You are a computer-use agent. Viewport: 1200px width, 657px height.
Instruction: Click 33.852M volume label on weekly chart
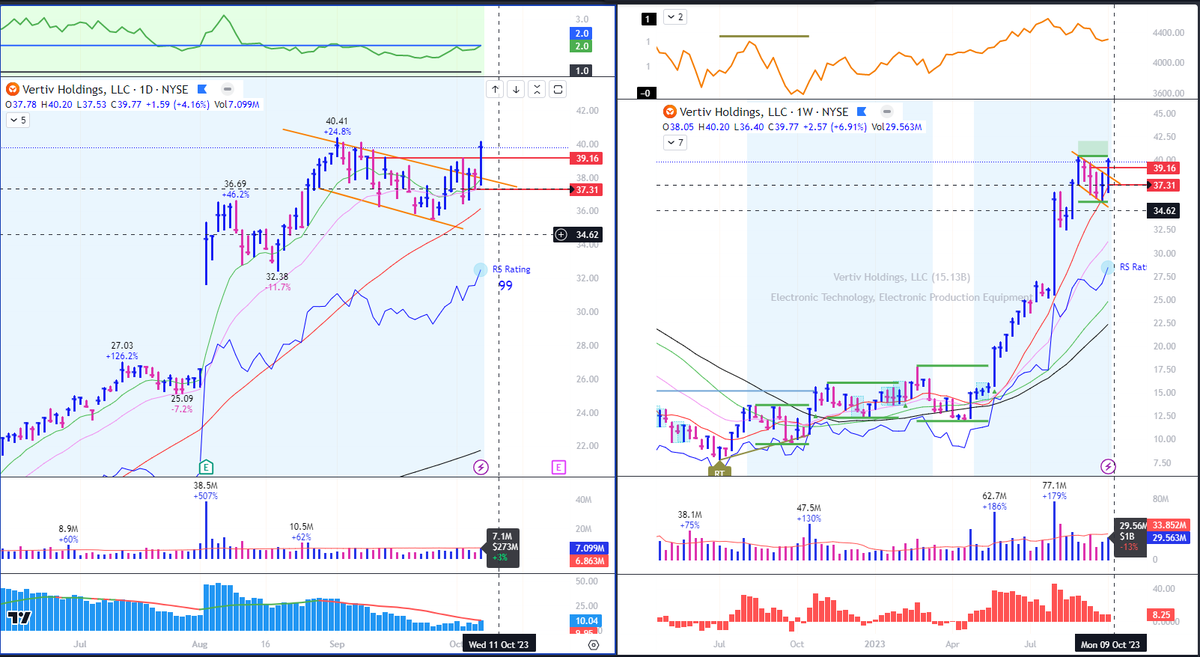(1169, 524)
